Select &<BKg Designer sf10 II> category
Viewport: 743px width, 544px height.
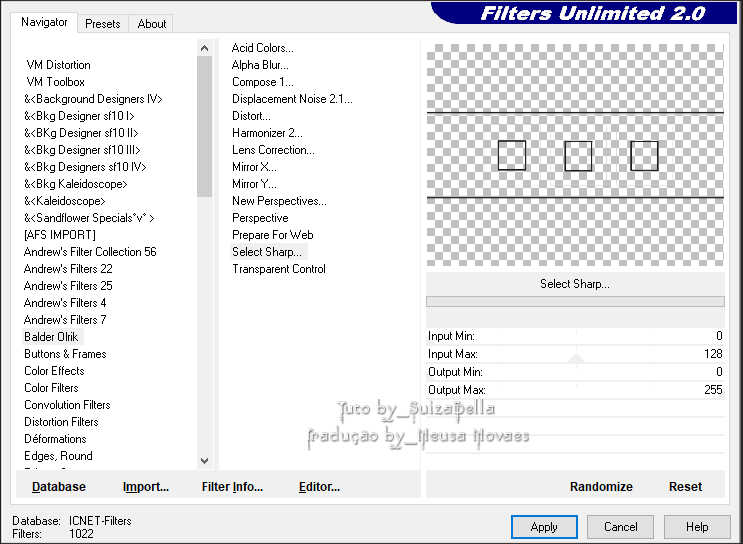tap(81, 133)
